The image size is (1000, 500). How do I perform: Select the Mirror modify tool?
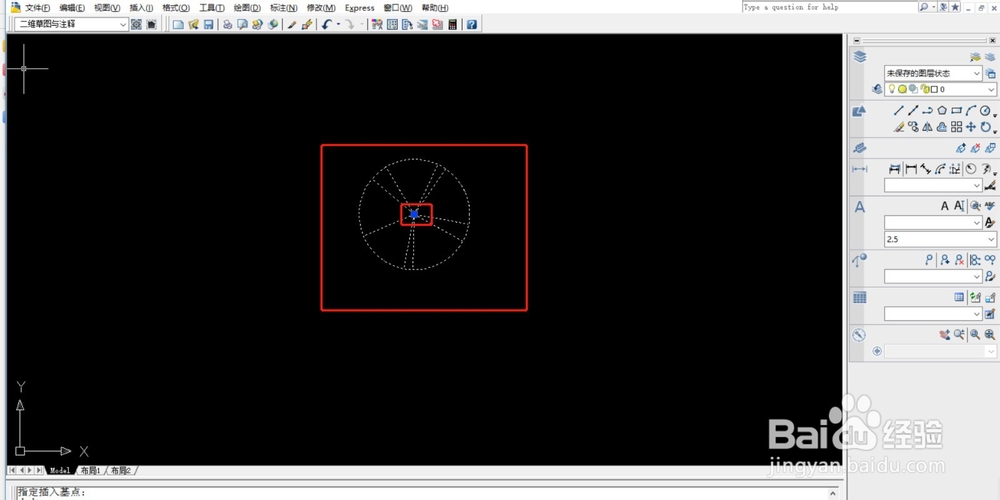coord(927,127)
